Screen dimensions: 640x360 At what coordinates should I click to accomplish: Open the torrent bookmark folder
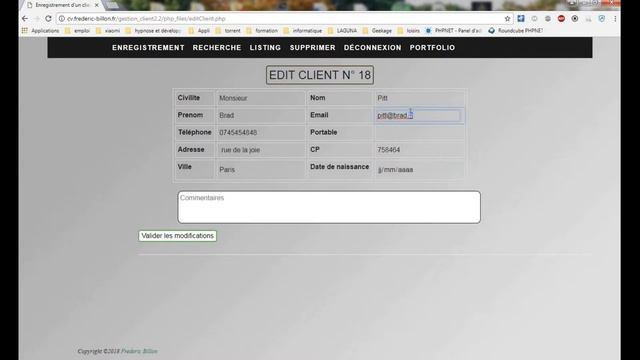(x=228, y=31)
